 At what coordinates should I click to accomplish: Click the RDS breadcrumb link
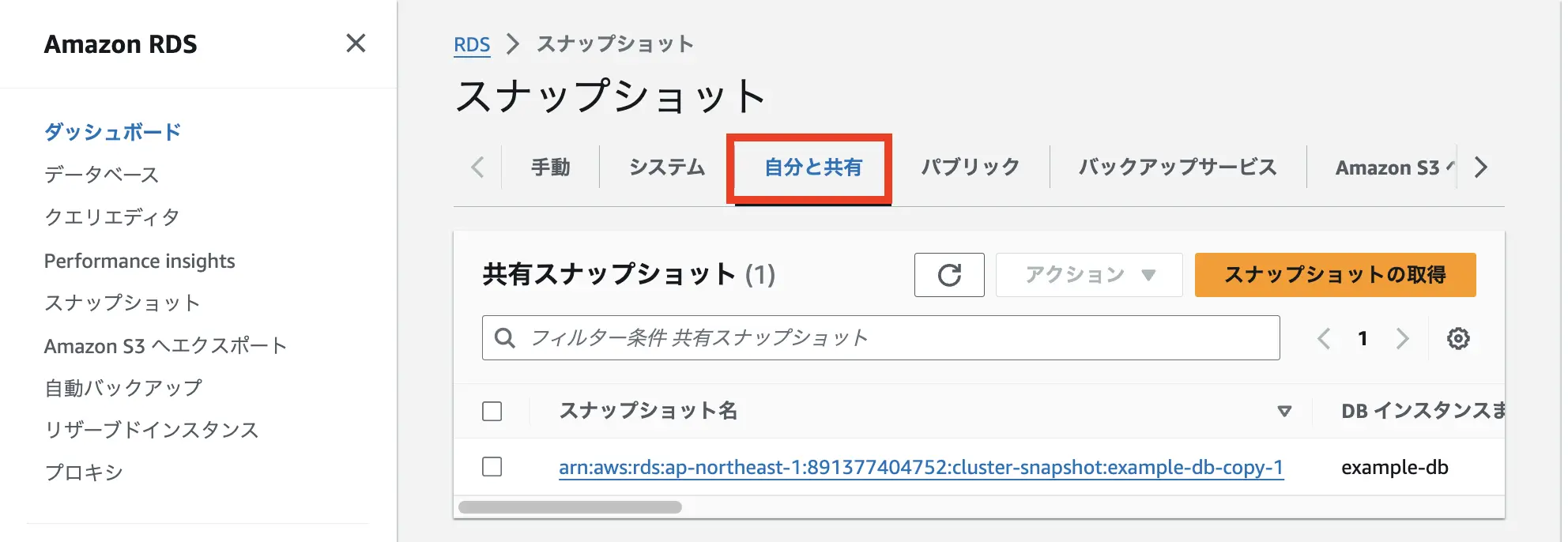click(472, 45)
